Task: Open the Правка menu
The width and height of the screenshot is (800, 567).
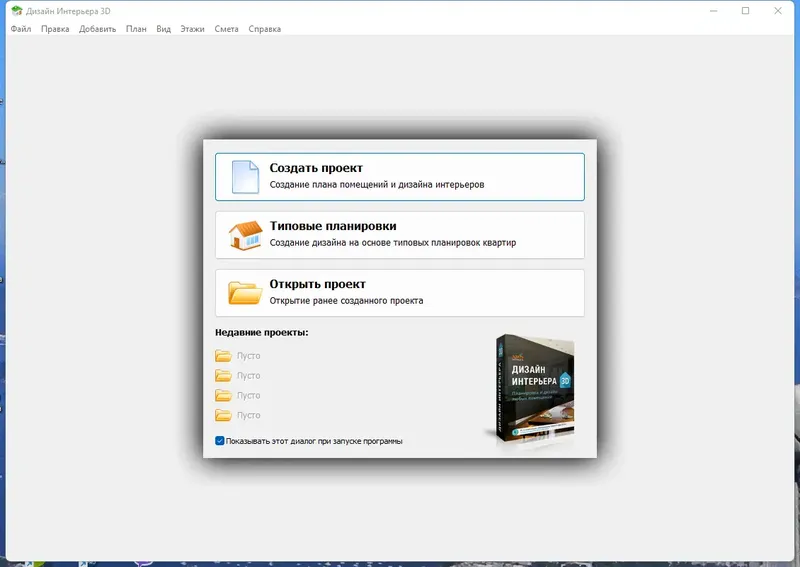Action: (x=55, y=29)
